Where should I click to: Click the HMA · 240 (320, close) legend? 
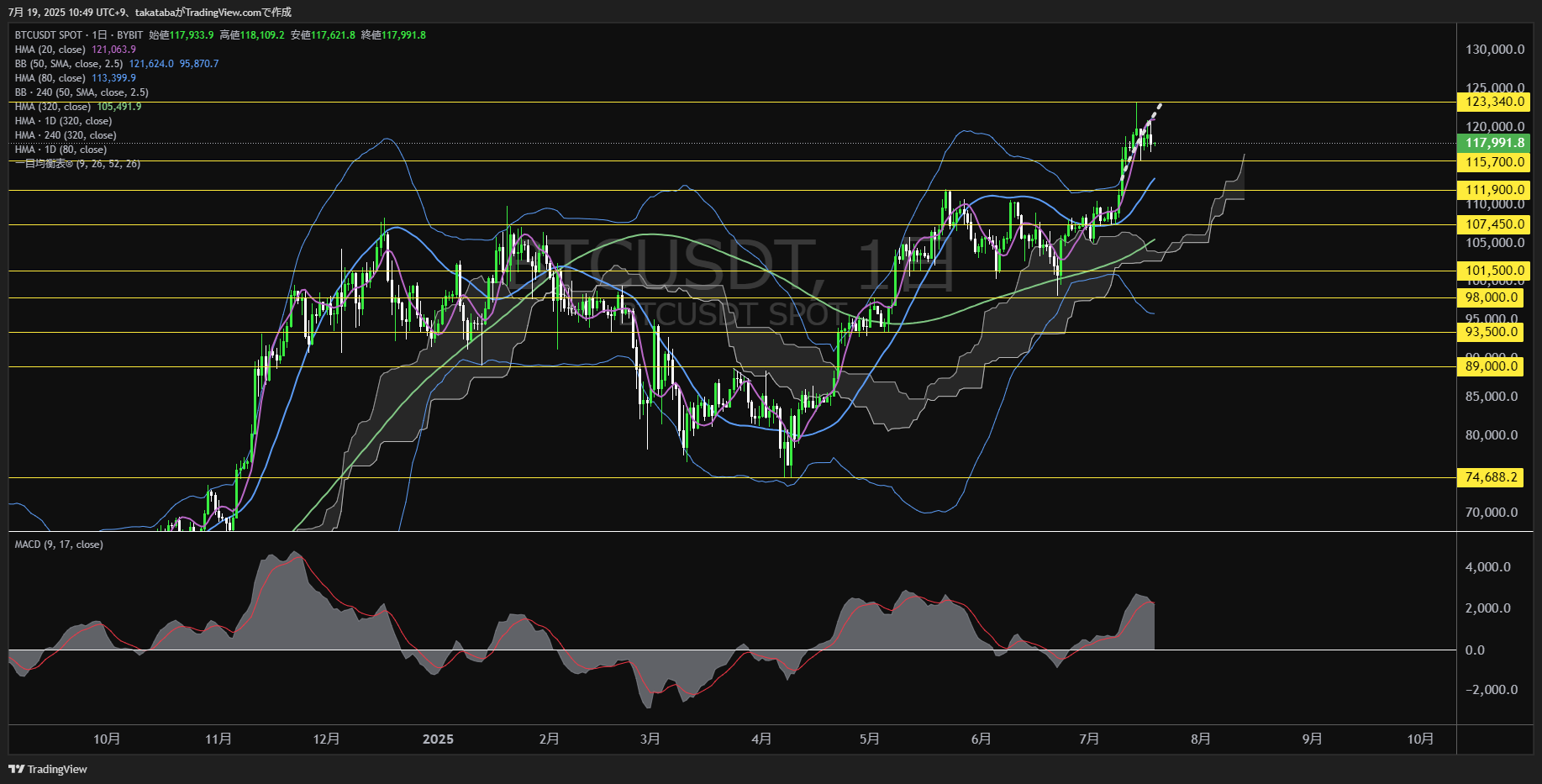(x=66, y=135)
